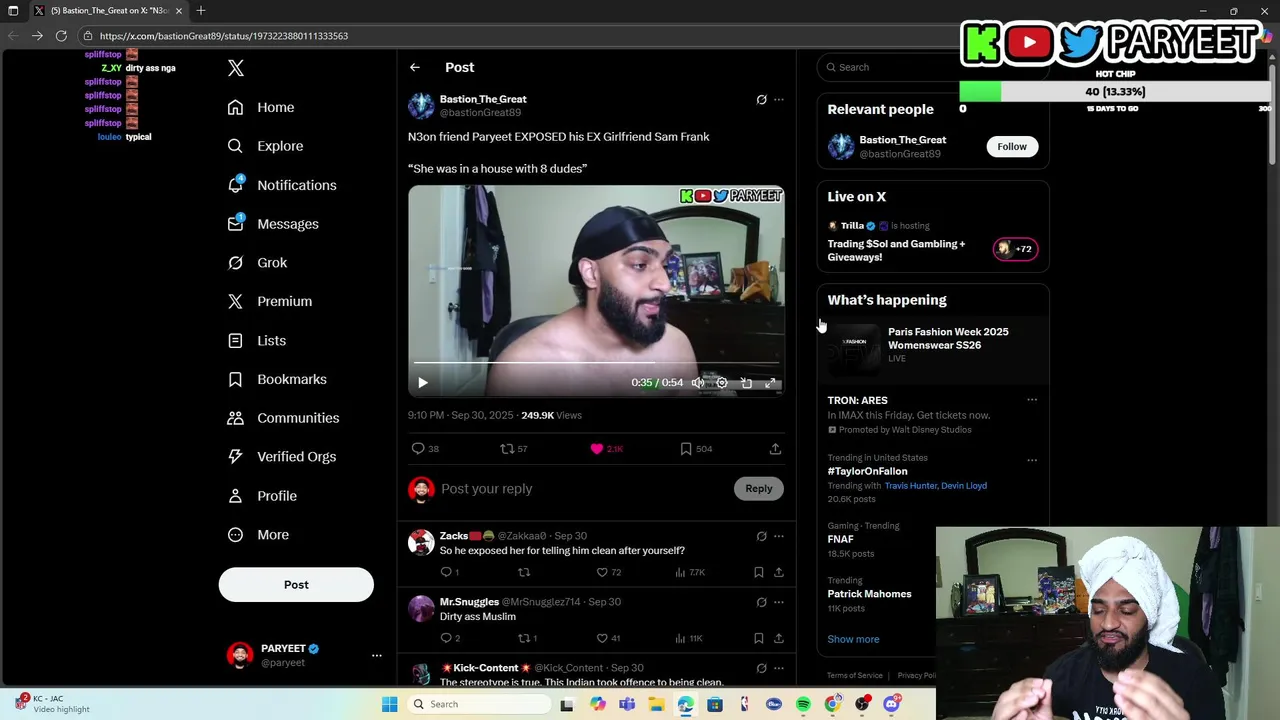This screenshot has height=720, width=1280.
Task: Open Premium in the sidebar
Action: coord(270,301)
